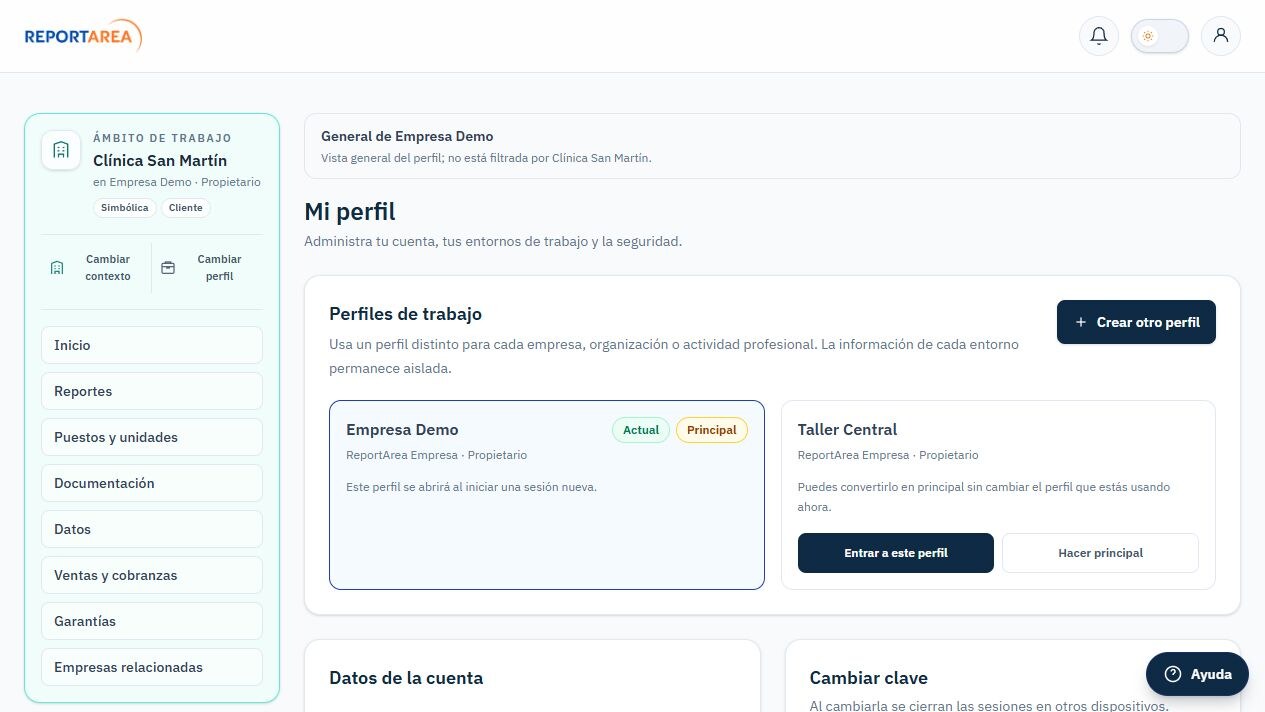
Task: Click the Clínica San Martín workspace name
Action: point(160,160)
